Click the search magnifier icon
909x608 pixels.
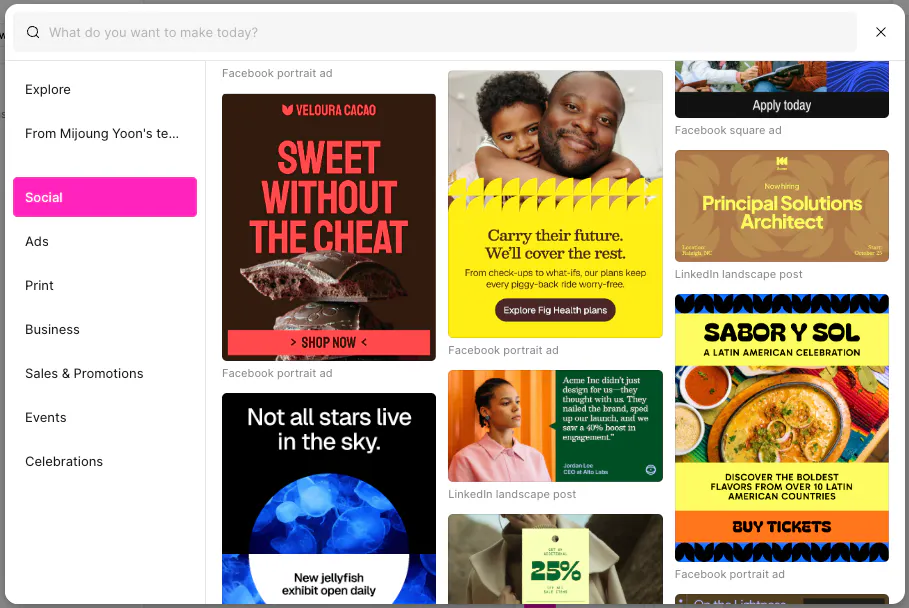[33, 32]
